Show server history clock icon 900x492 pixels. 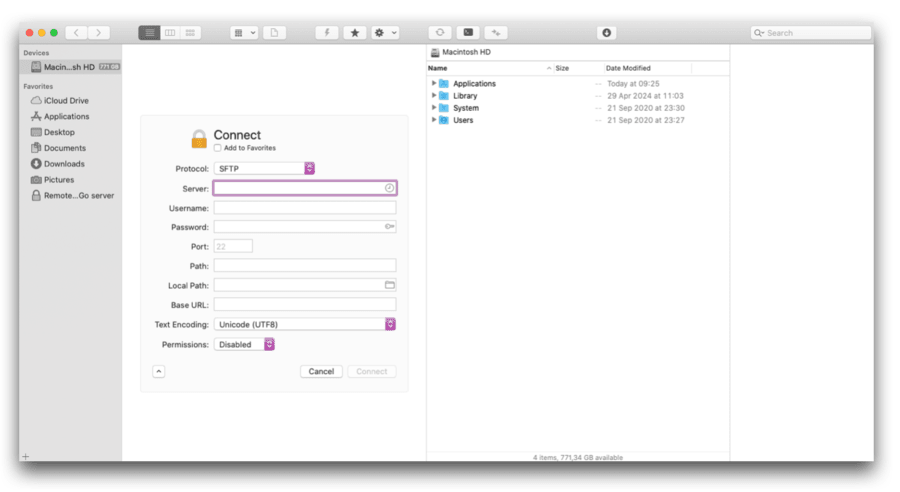(x=389, y=188)
